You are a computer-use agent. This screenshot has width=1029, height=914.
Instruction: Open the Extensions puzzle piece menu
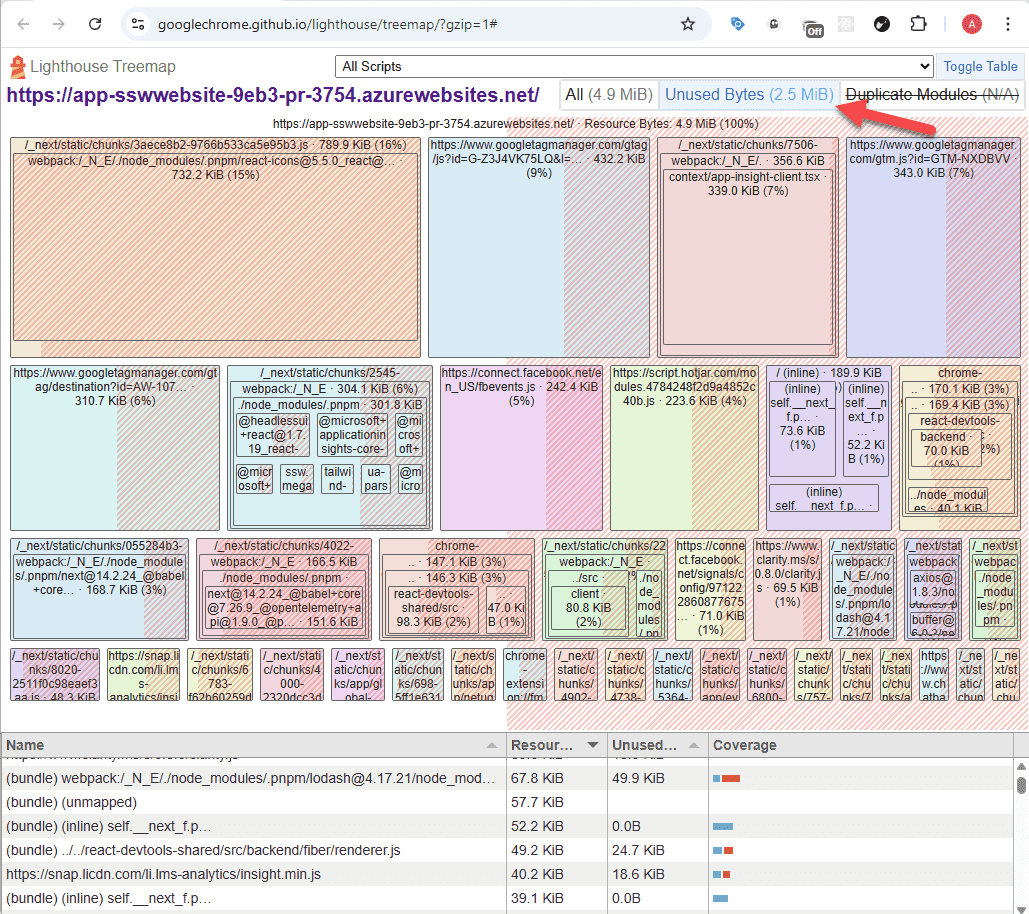pyautogui.click(x=918, y=24)
